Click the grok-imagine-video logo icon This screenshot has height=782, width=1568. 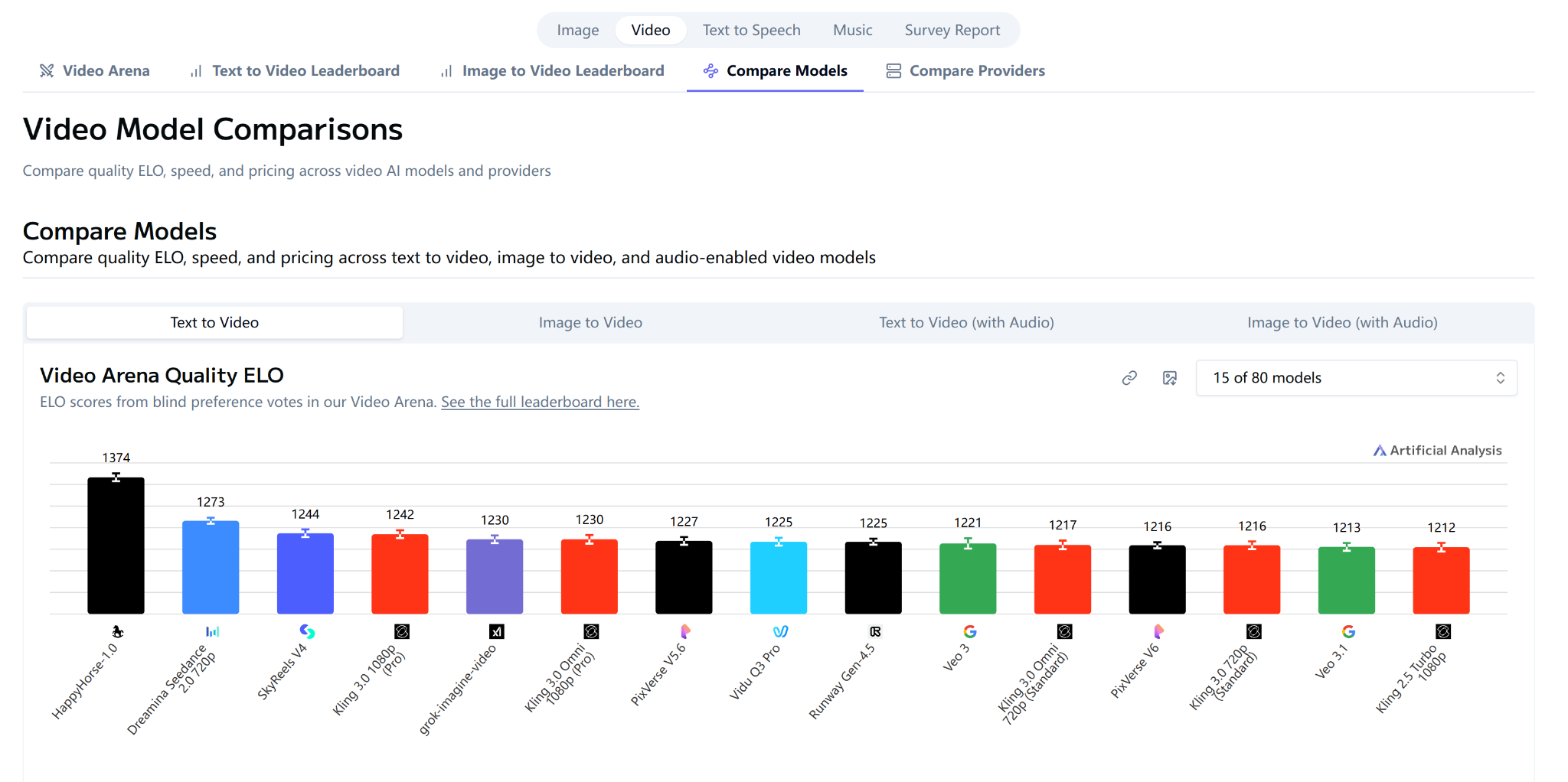[497, 631]
